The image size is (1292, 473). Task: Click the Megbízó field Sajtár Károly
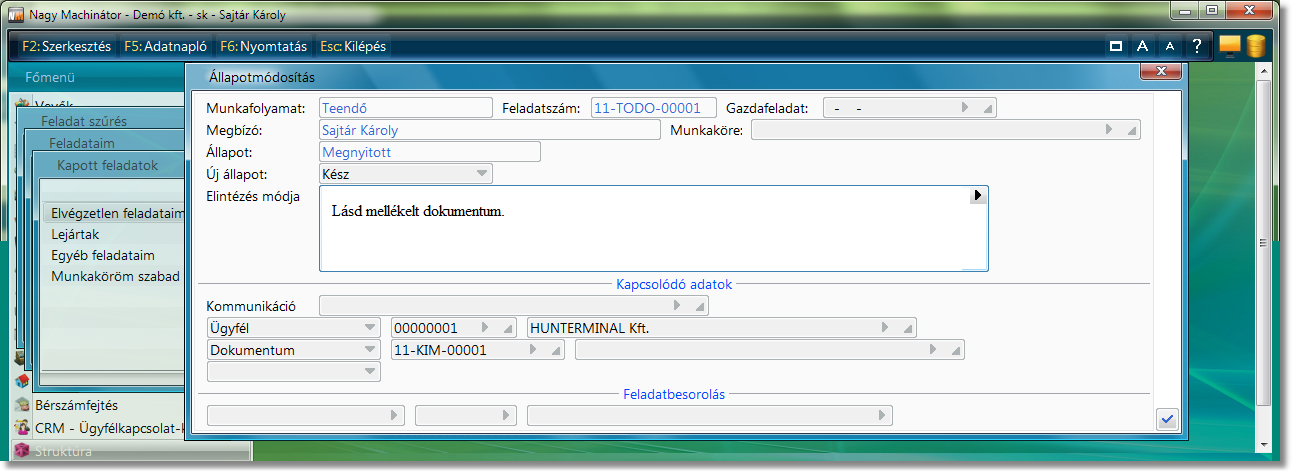tap(490, 130)
